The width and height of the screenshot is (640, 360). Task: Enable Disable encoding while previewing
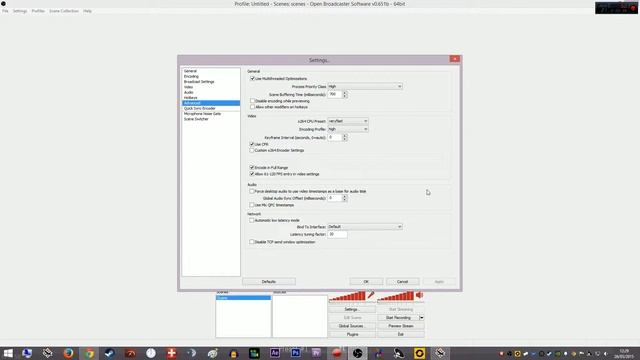[x=252, y=101]
